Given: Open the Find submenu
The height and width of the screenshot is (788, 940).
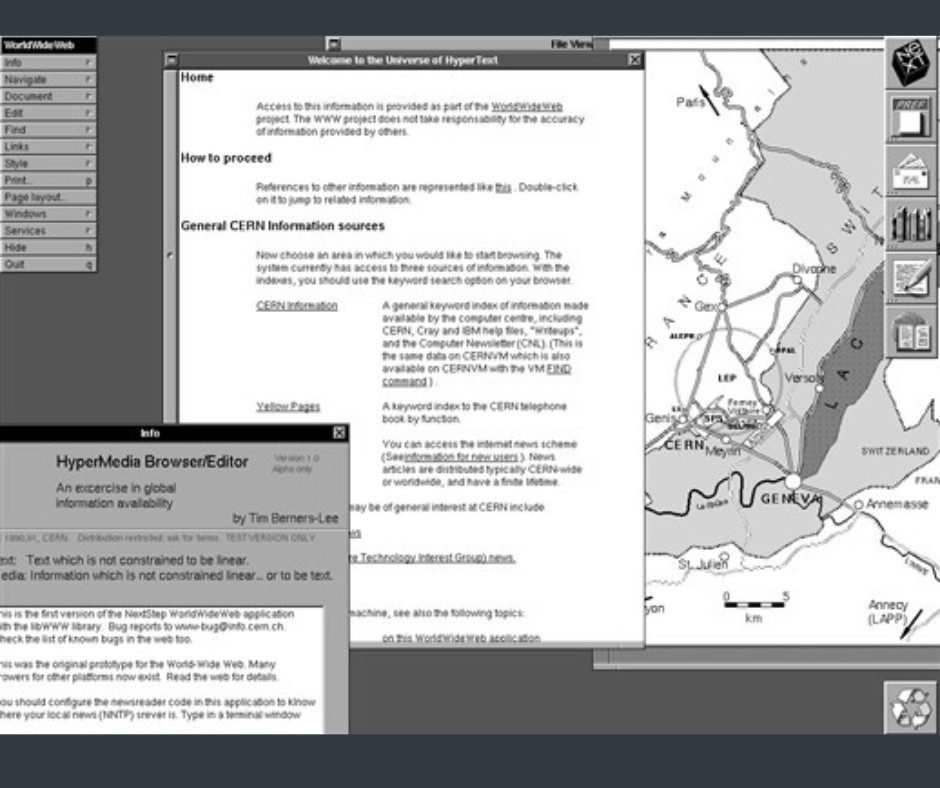Looking at the screenshot, I should pyautogui.click(x=48, y=130).
